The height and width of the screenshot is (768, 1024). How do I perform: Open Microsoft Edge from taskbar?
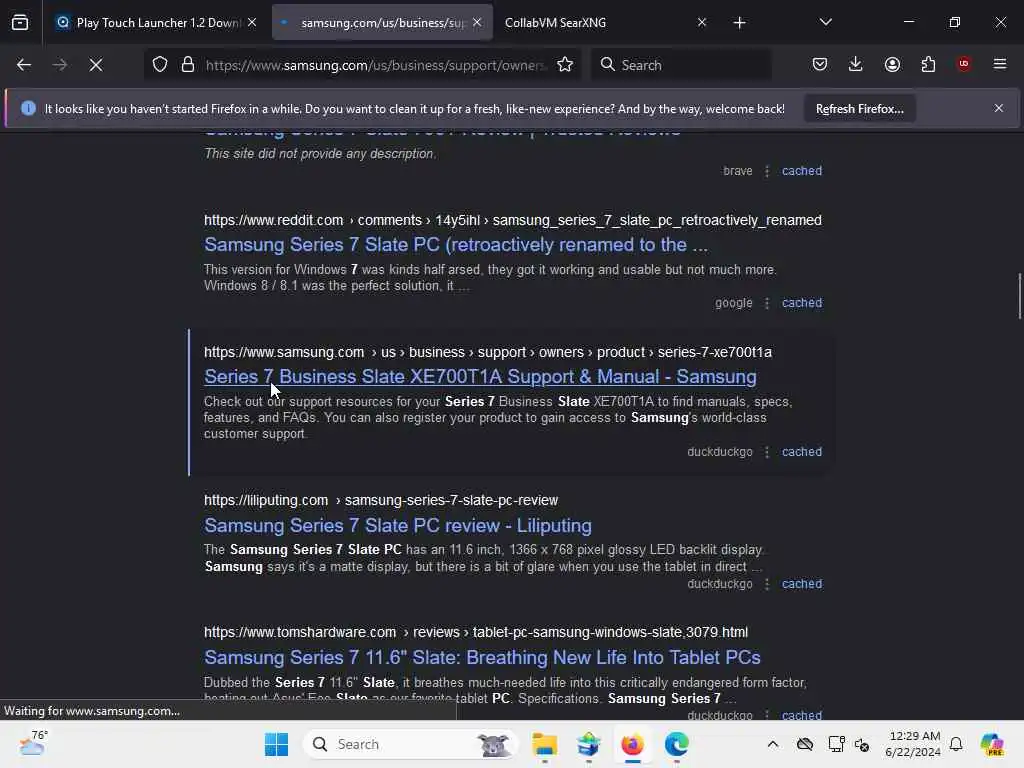point(677,744)
